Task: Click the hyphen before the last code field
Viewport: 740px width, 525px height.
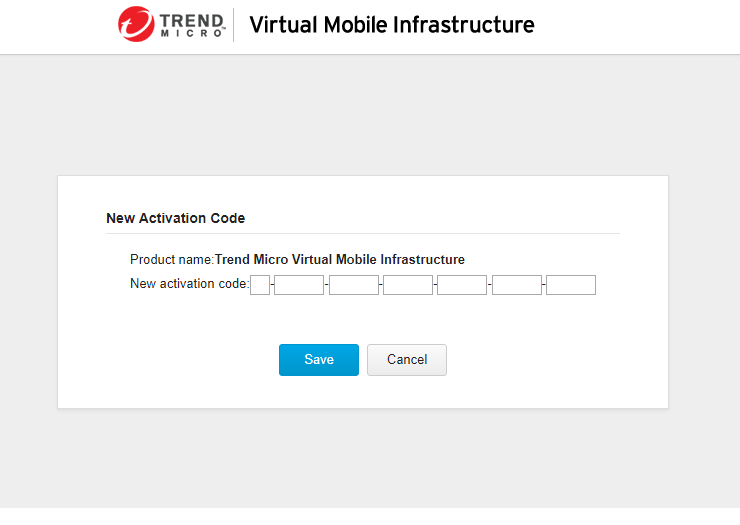Action: click(544, 286)
